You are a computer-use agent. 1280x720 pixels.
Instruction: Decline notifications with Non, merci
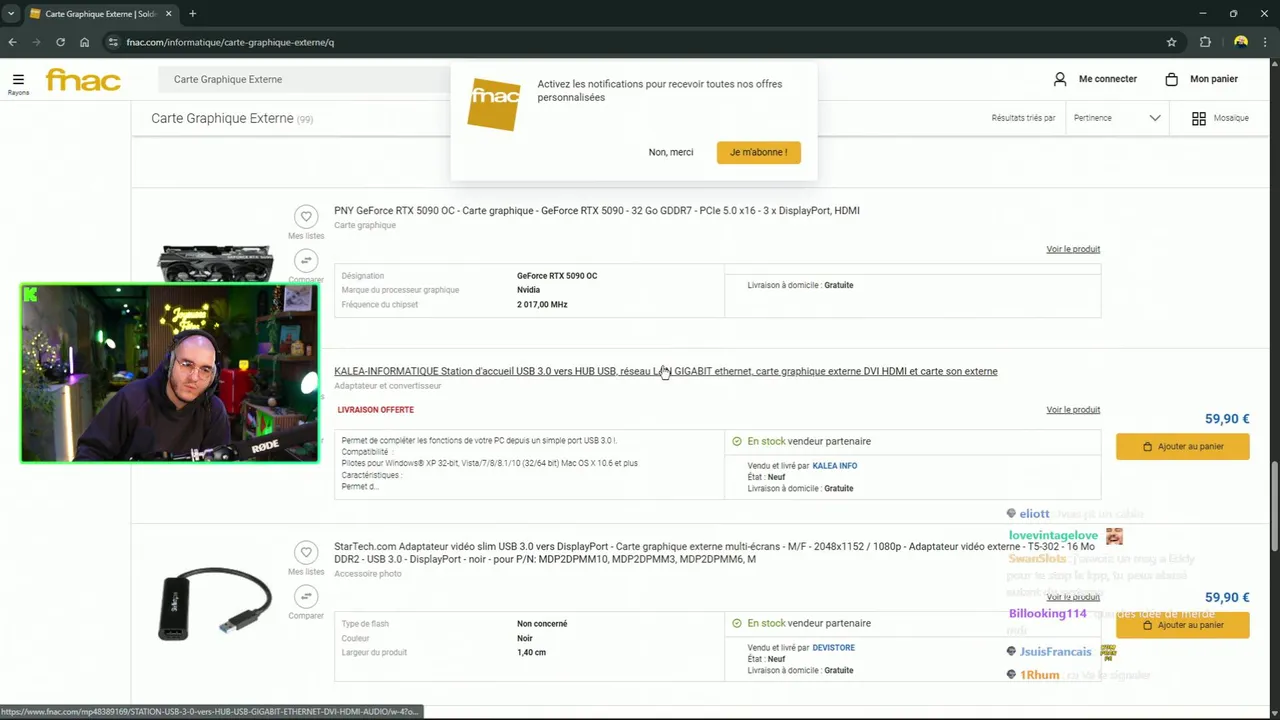pyautogui.click(x=671, y=152)
